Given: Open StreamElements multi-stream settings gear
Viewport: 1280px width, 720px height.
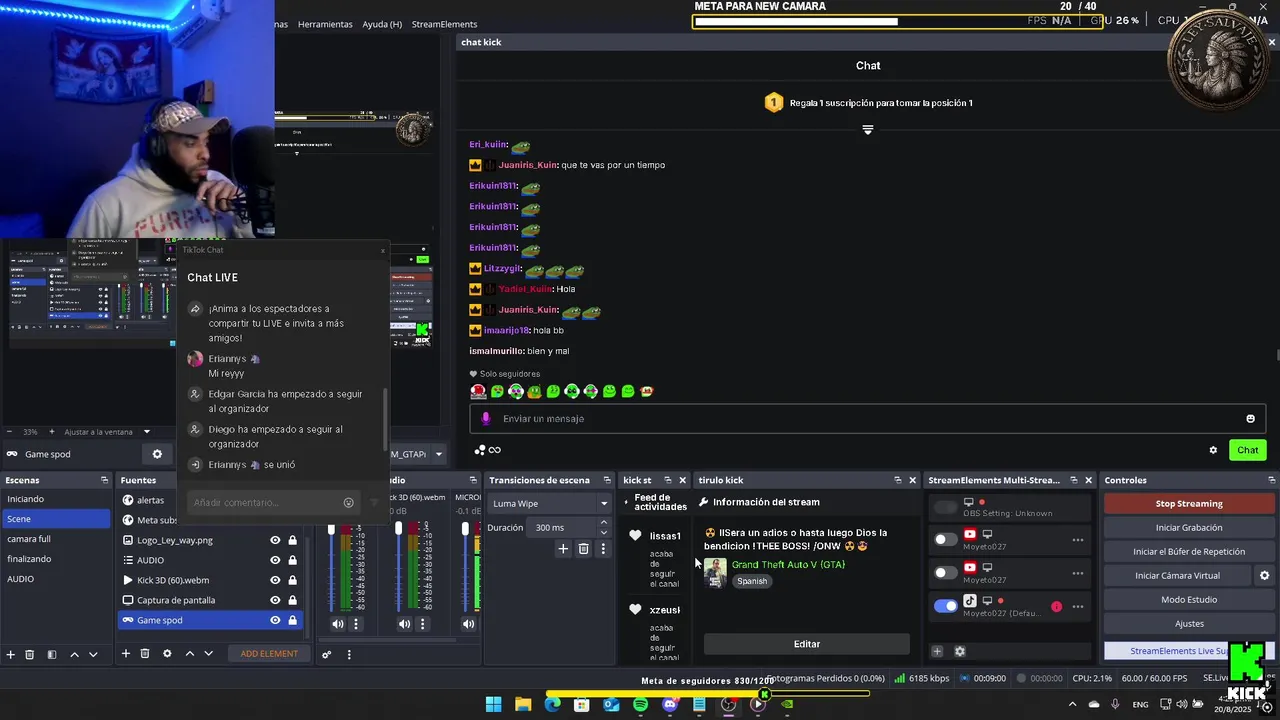Looking at the screenshot, I should (960, 651).
